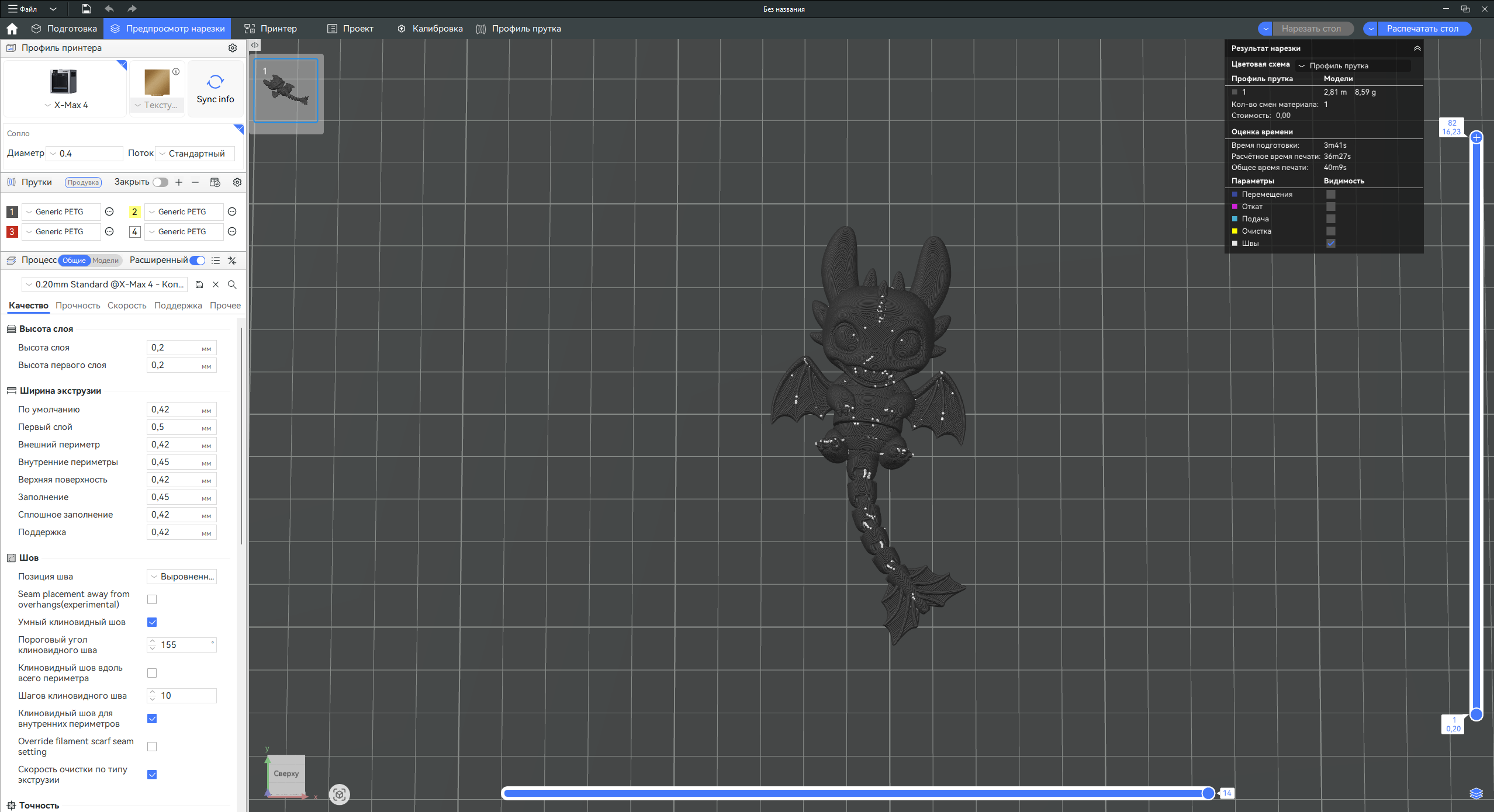Click Распечатать стол button
Viewport: 1494px width, 812px height.
click(1423, 29)
